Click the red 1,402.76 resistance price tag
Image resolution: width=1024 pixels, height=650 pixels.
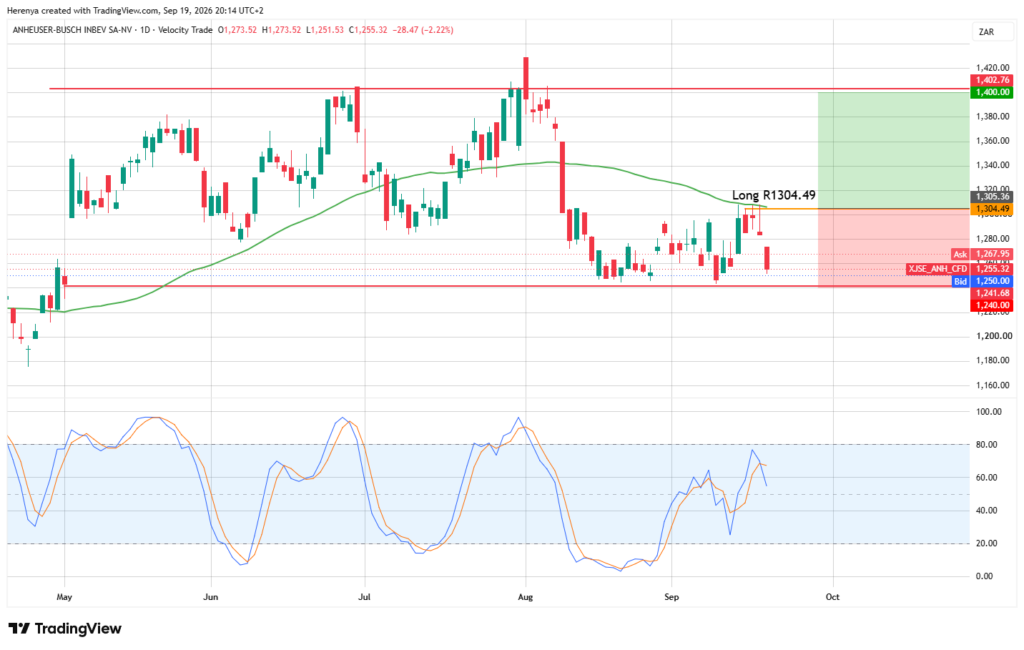click(992, 80)
